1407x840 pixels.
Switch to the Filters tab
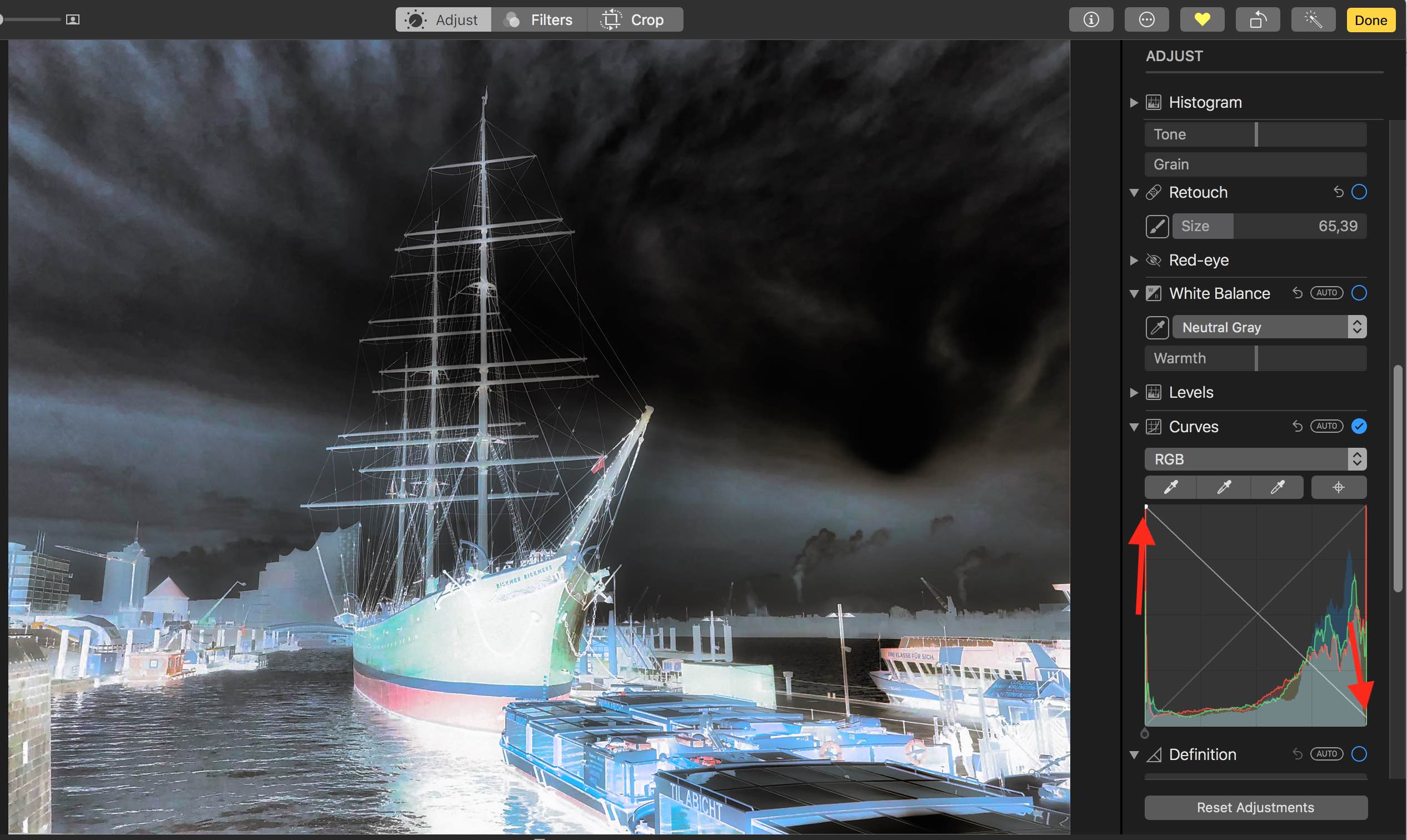(538, 20)
